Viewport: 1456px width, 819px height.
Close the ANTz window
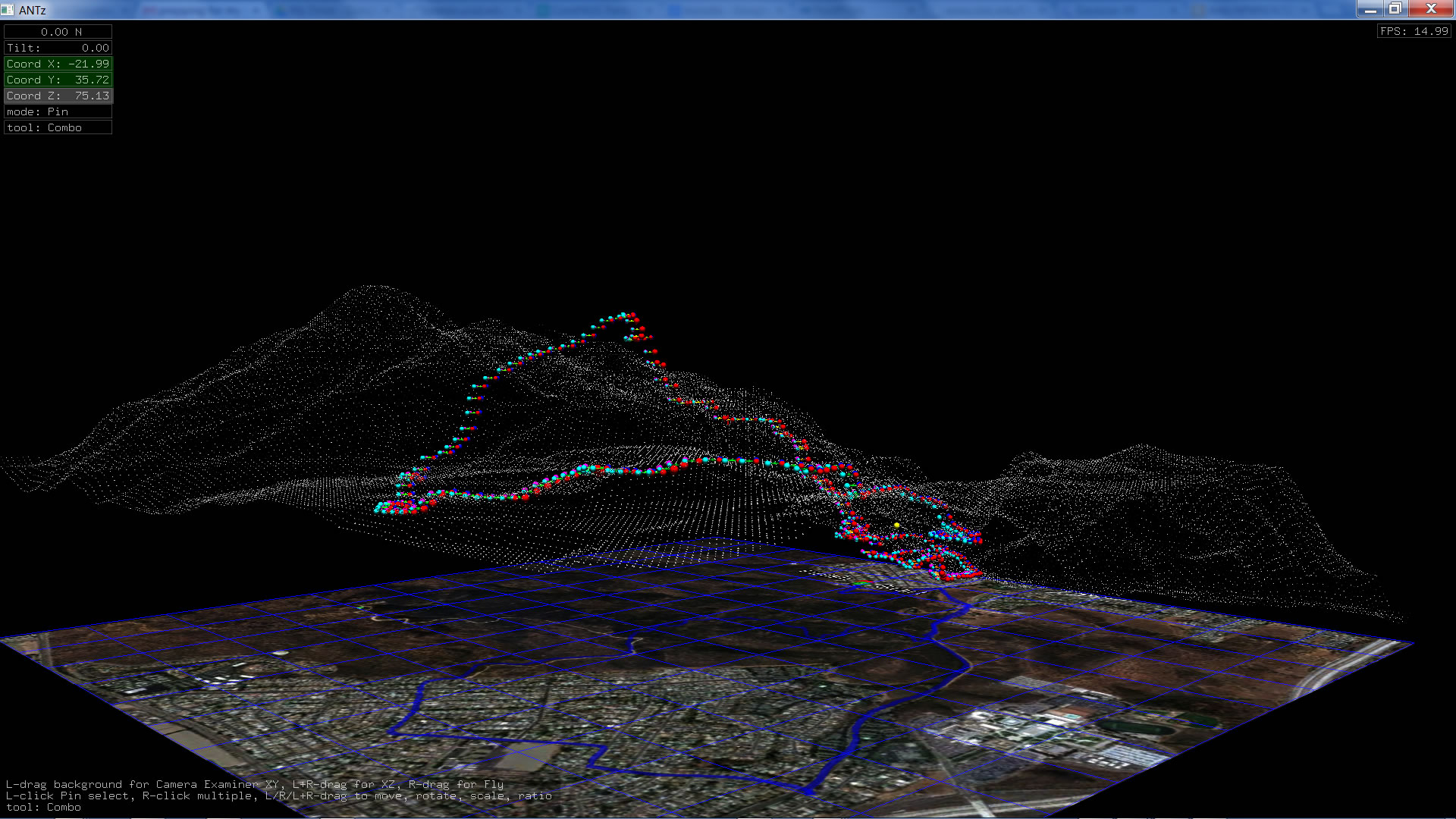coord(1431,9)
